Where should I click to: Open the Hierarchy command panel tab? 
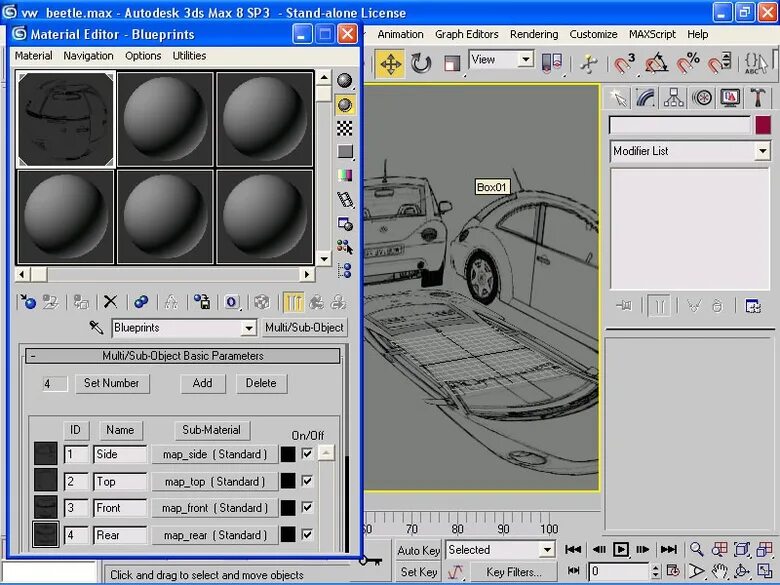pyautogui.click(x=674, y=98)
